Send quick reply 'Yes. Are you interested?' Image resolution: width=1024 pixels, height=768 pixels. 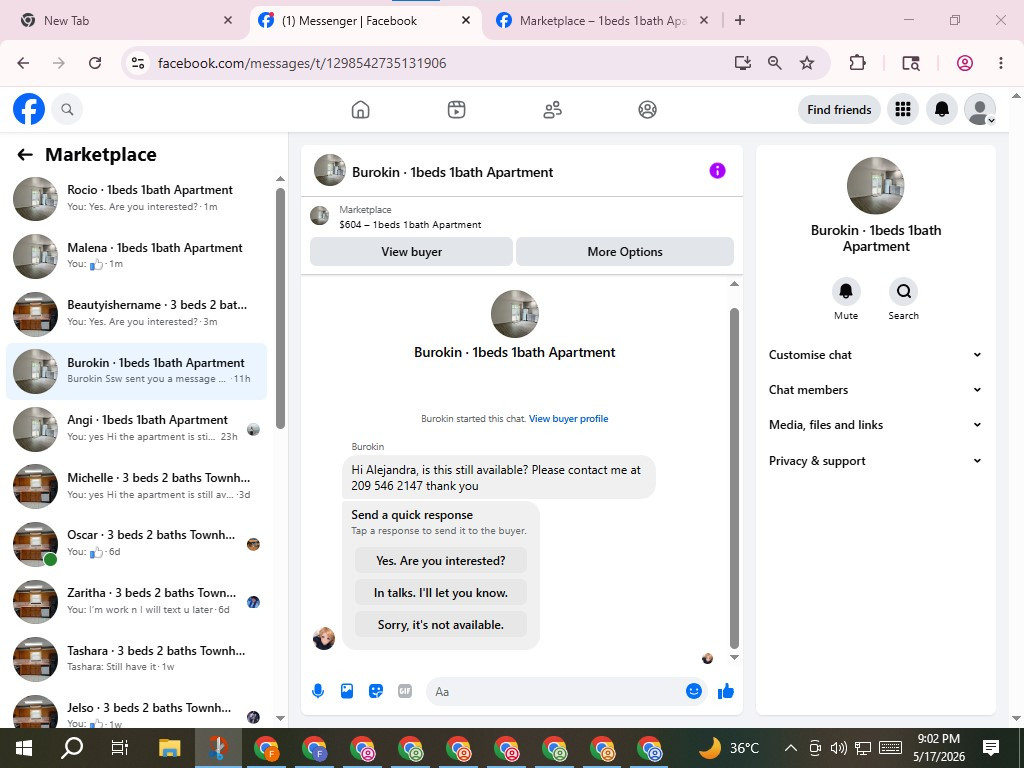[441, 560]
